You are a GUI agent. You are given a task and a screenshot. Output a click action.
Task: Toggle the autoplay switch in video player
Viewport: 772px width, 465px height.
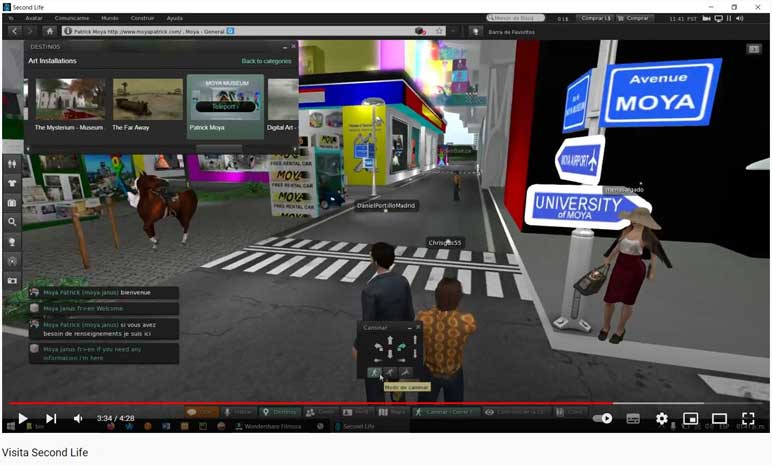pos(602,418)
